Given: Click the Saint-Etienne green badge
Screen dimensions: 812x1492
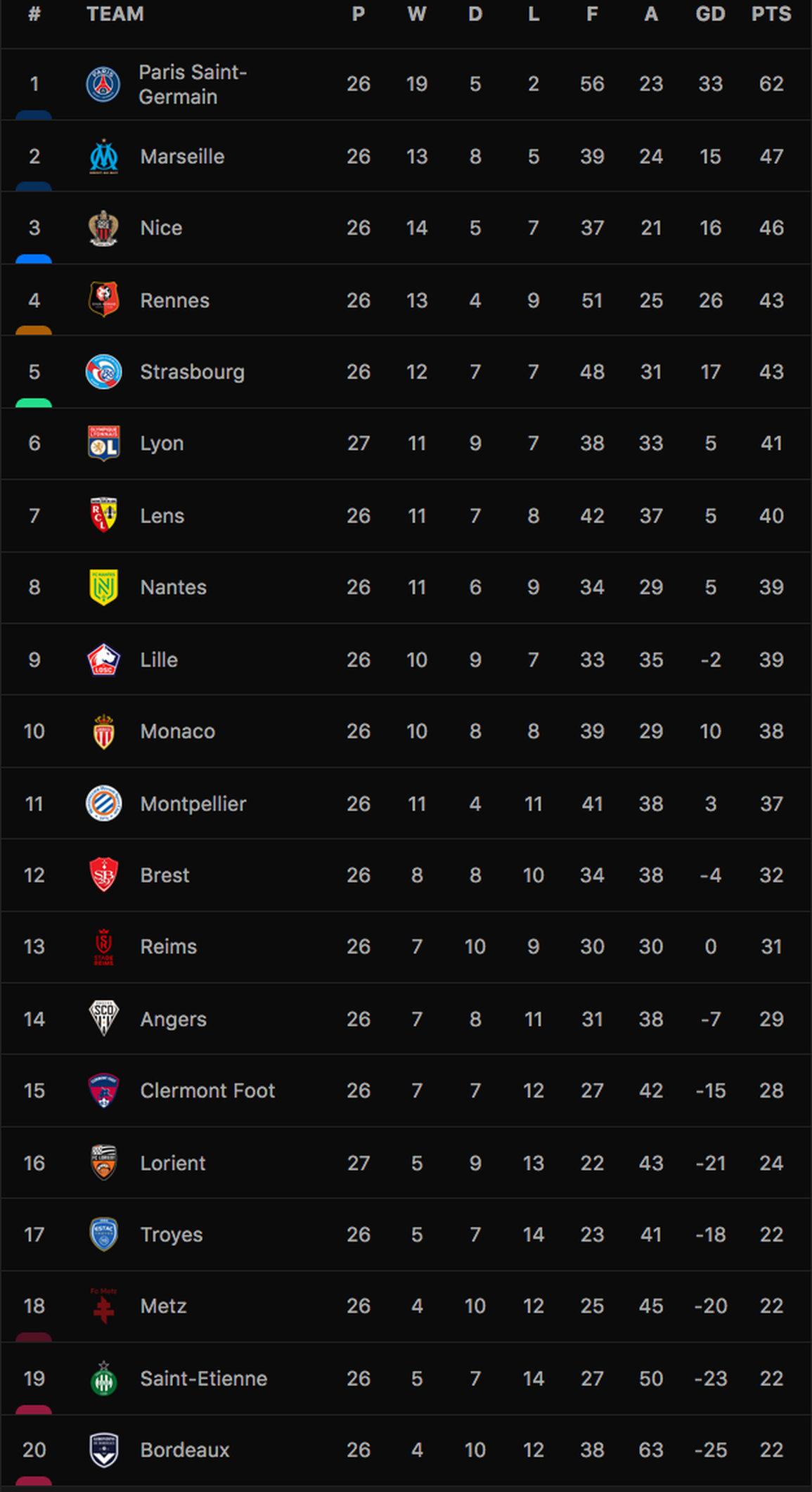Looking at the screenshot, I should click(x=103, y=1377).
